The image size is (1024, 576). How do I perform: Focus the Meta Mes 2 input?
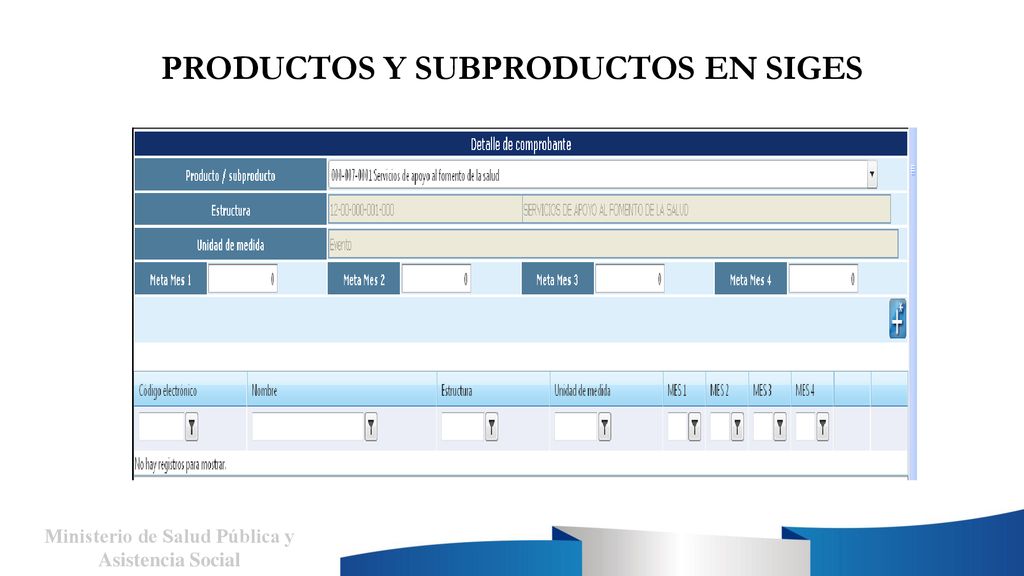point(436,279)
